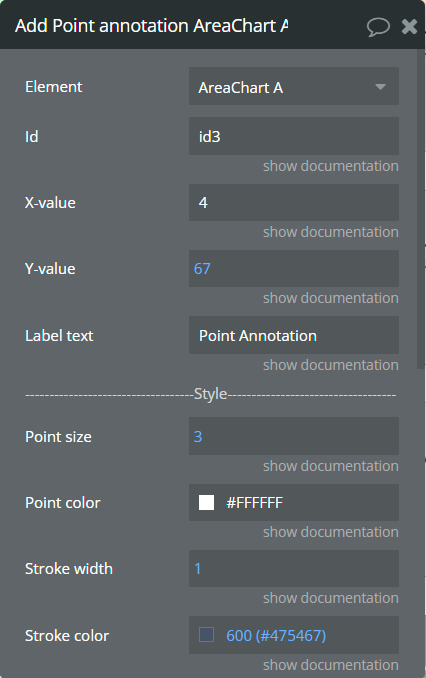Show documentation under X-value
The image size is (426, 678).
330,232
